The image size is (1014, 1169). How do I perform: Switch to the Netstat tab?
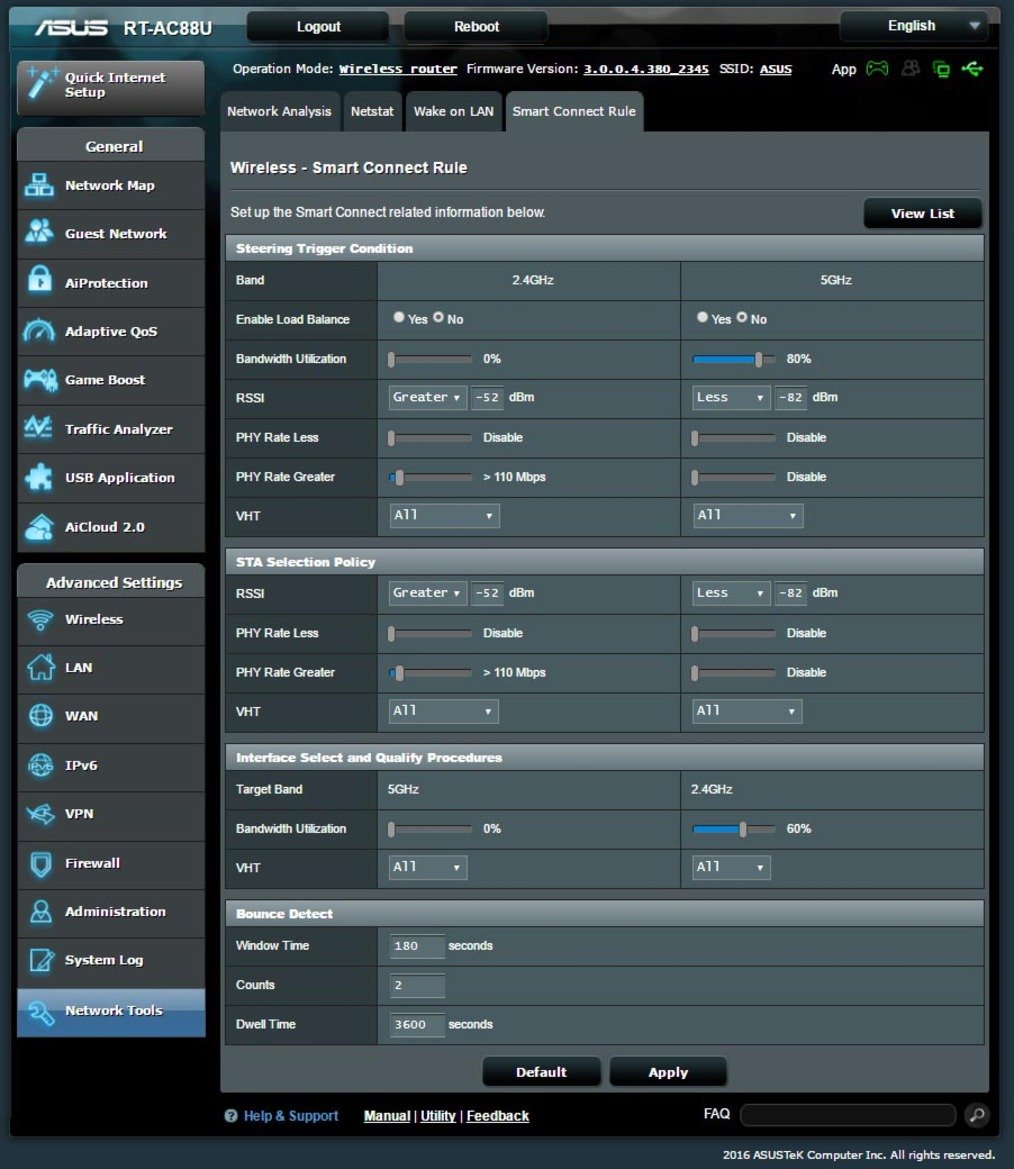click(372, 112)
